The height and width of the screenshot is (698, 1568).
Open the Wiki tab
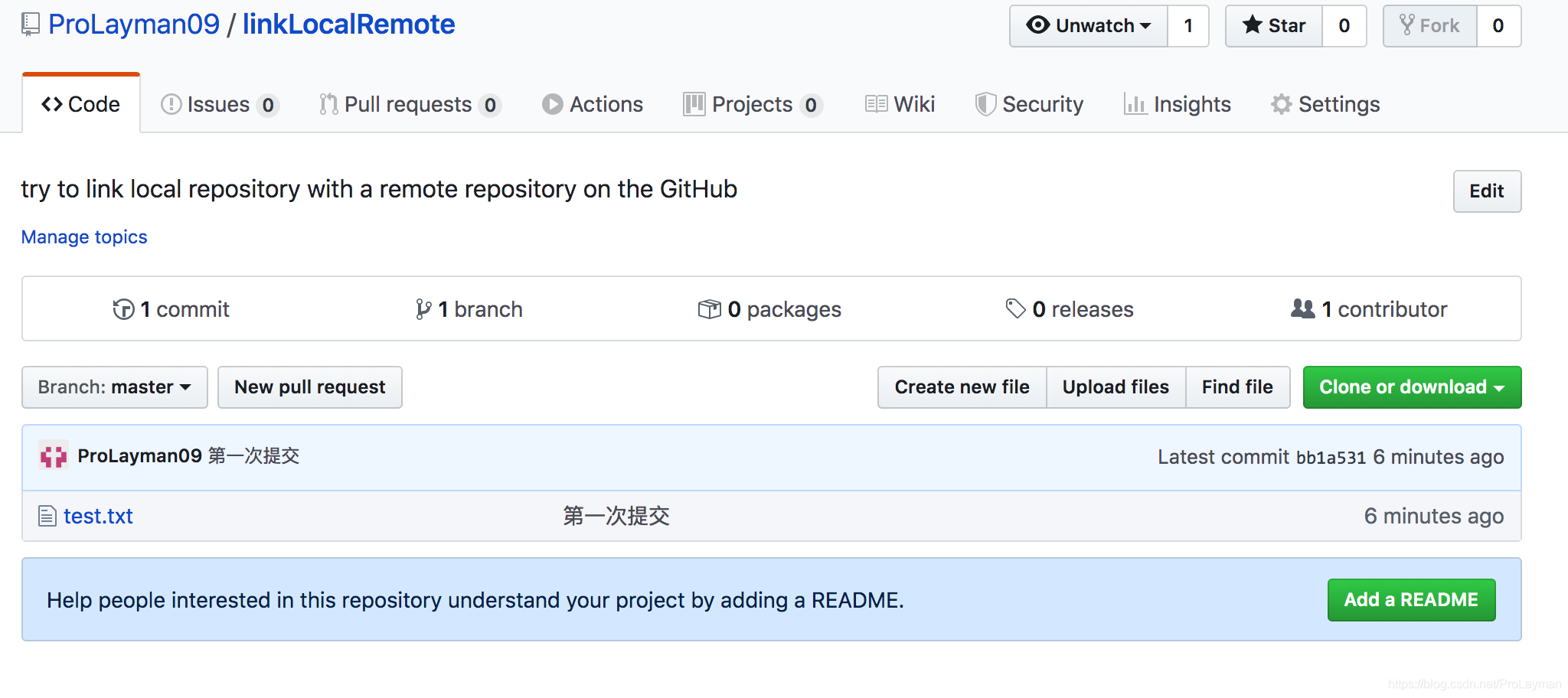point(900,104)
